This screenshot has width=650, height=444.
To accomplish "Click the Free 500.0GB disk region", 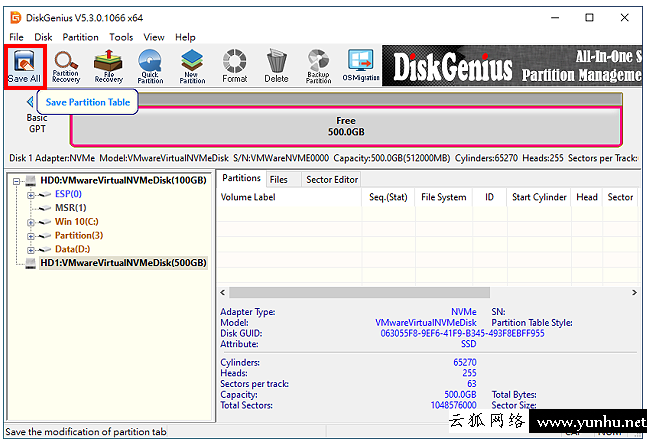I will pos(346,126).
